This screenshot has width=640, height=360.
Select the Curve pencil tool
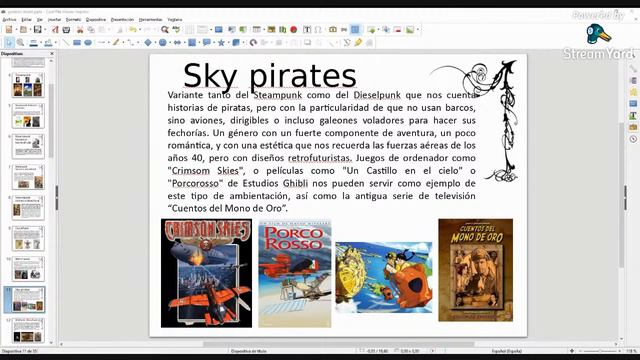coord(116,42)
